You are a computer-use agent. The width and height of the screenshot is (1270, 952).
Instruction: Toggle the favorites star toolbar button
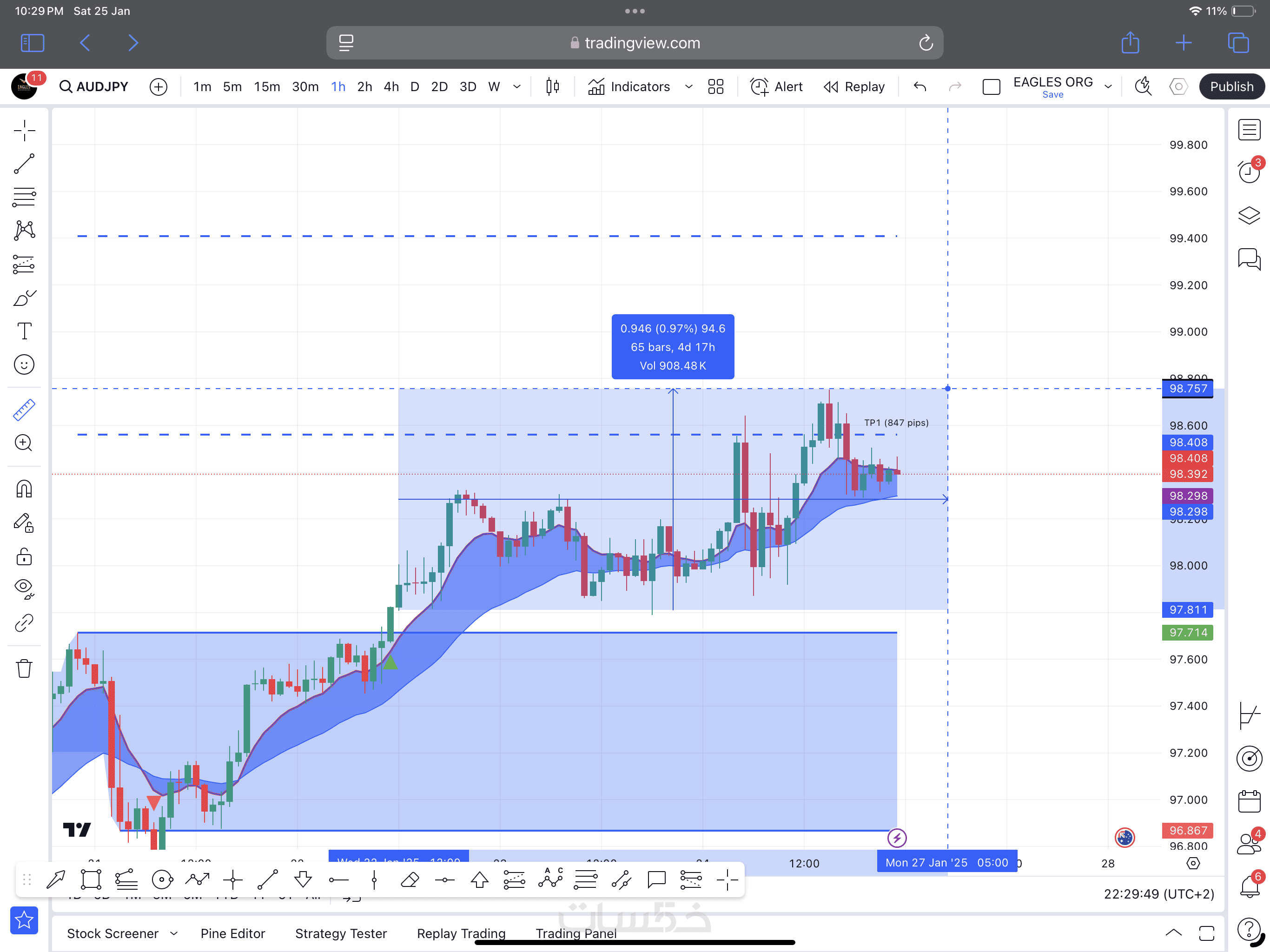tap(24, 920)
